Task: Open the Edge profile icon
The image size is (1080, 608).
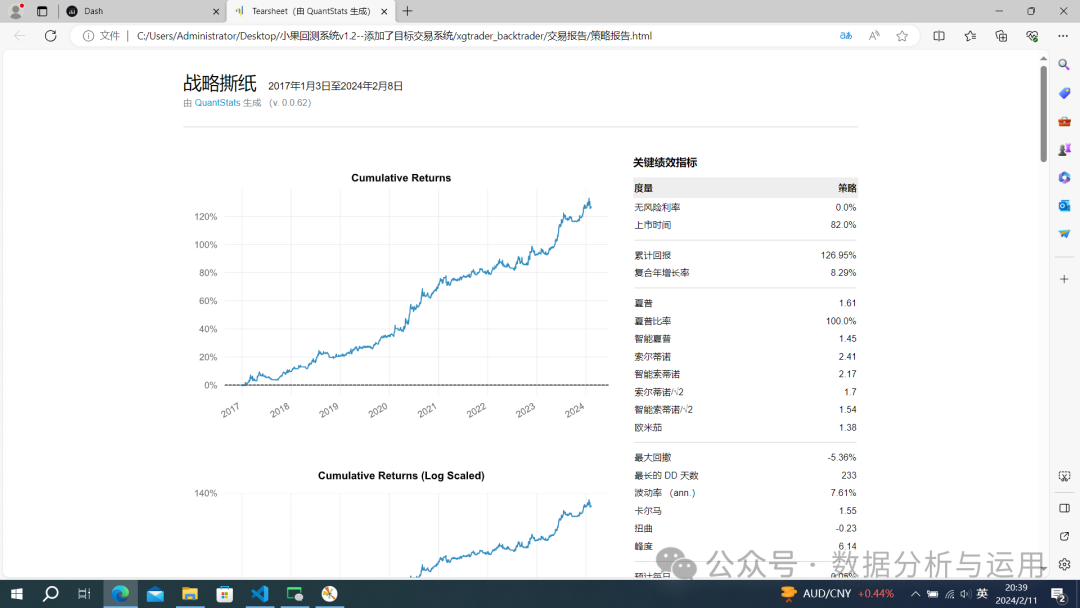Action: point(15,11)
